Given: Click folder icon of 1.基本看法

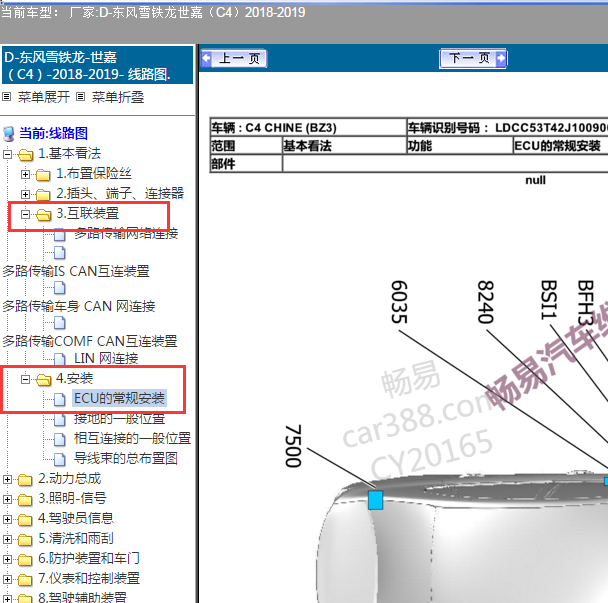Looking at the screenshot, I should 25,155.
